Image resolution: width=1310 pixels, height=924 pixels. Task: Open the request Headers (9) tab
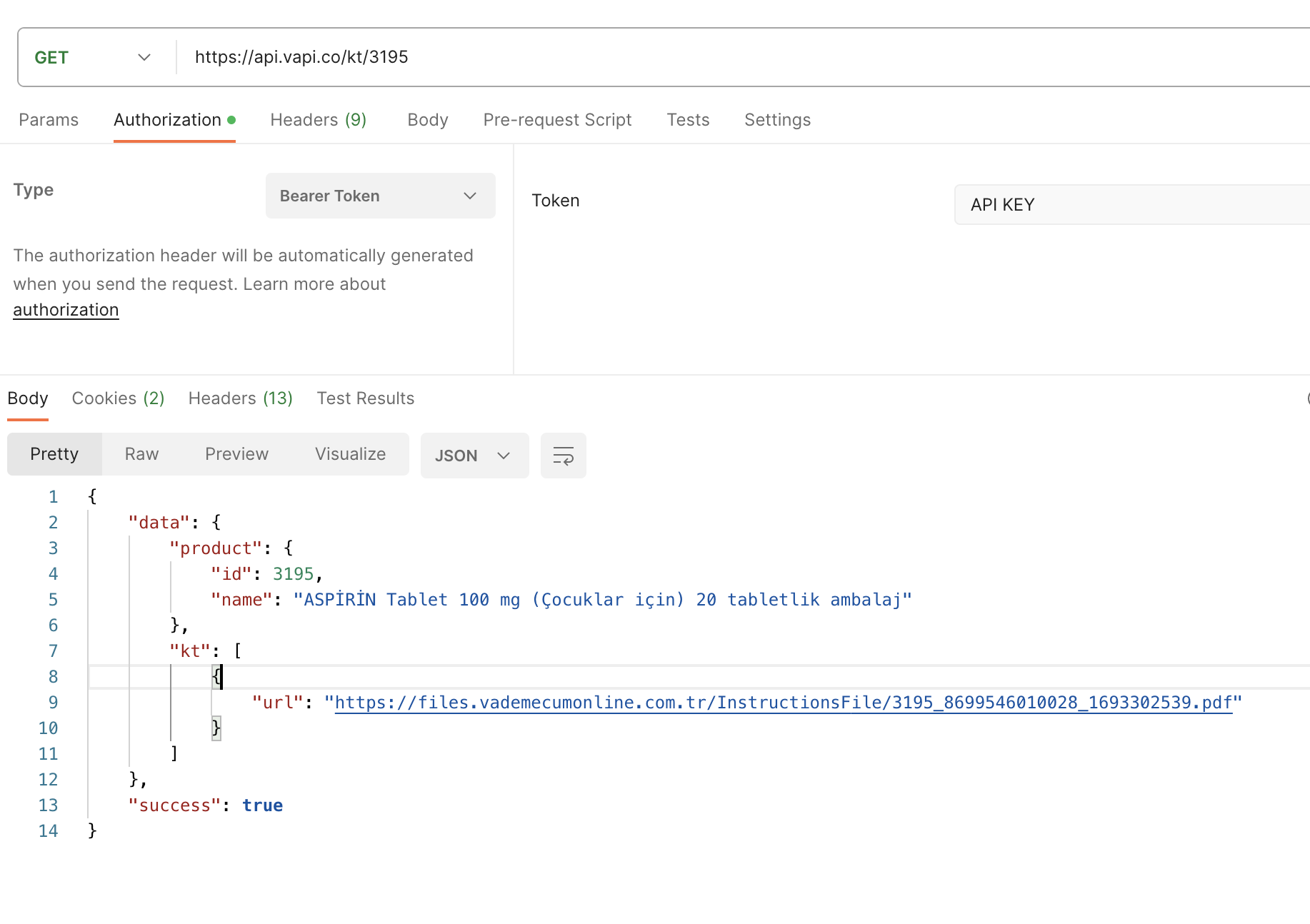319,120
